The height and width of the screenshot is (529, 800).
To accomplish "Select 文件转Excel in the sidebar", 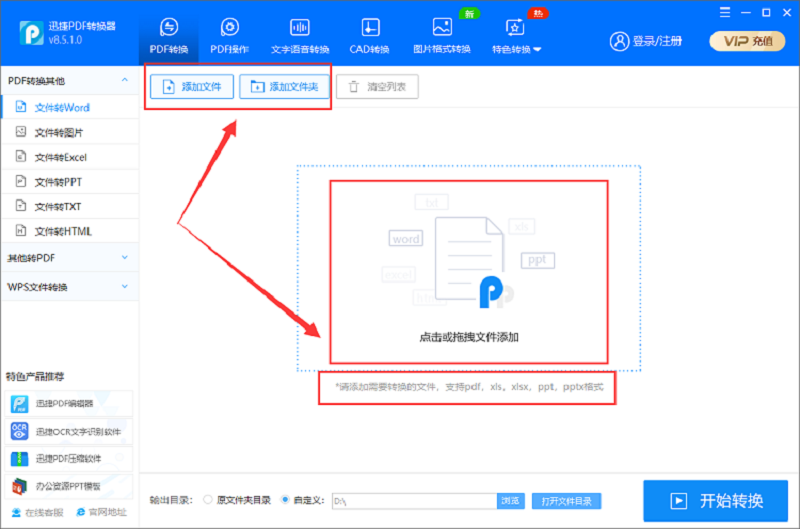I will [70, 157].
